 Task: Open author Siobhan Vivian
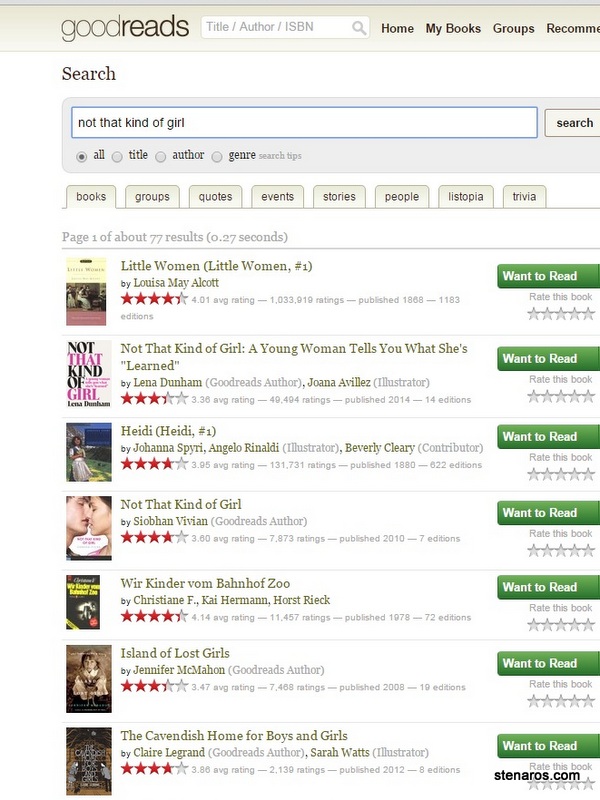[x=170, y=521]
